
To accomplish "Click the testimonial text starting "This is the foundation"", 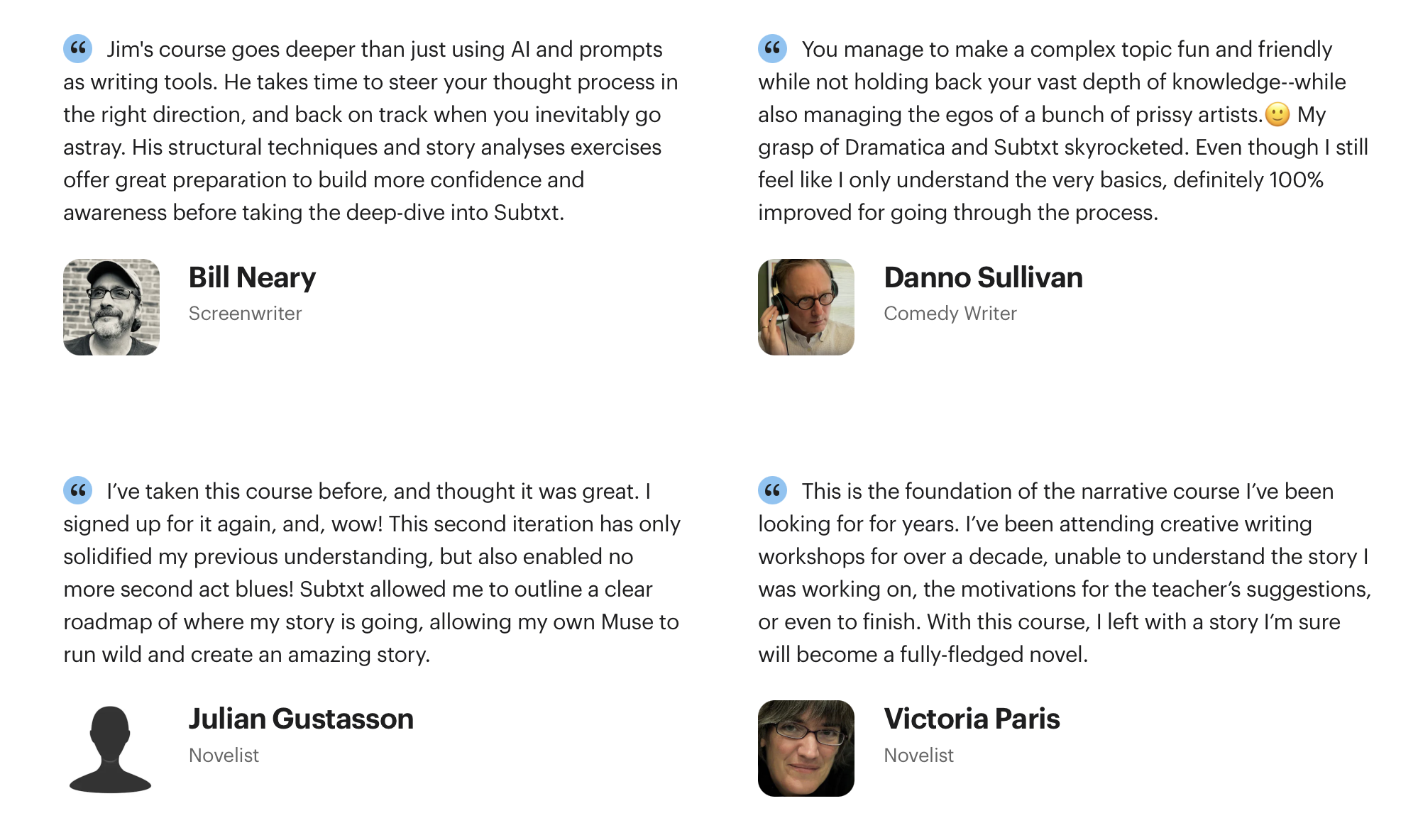I will click(1065, 573).
